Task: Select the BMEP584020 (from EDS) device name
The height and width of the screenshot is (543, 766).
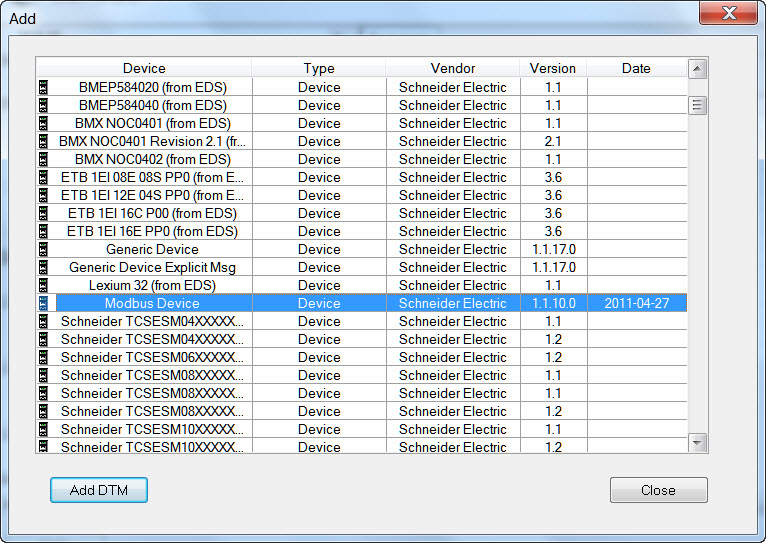Action: pyautogui.click(x=153, y=87)
